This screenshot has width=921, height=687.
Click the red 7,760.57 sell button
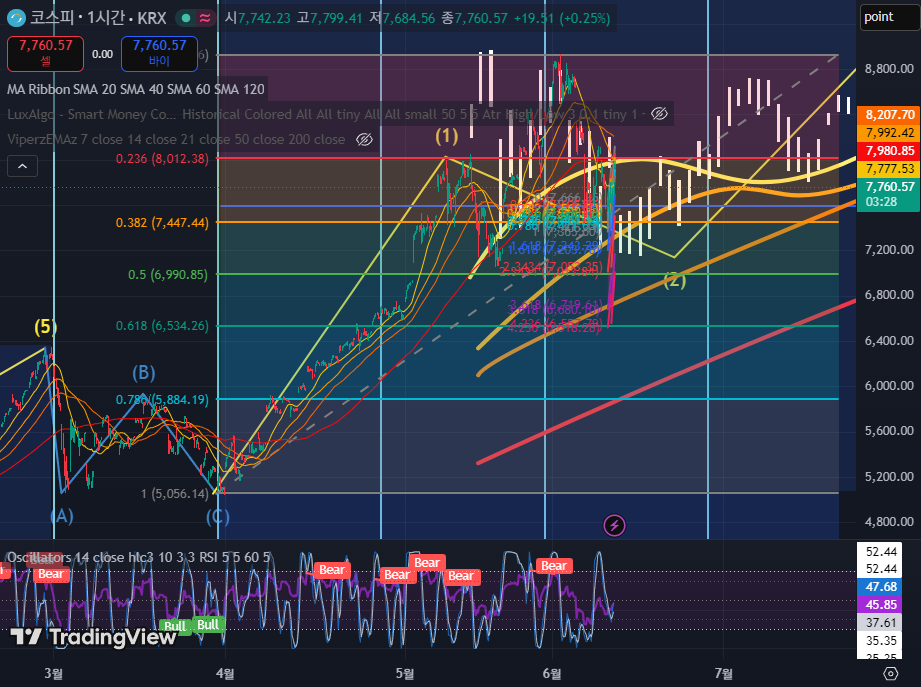(45, 53)
